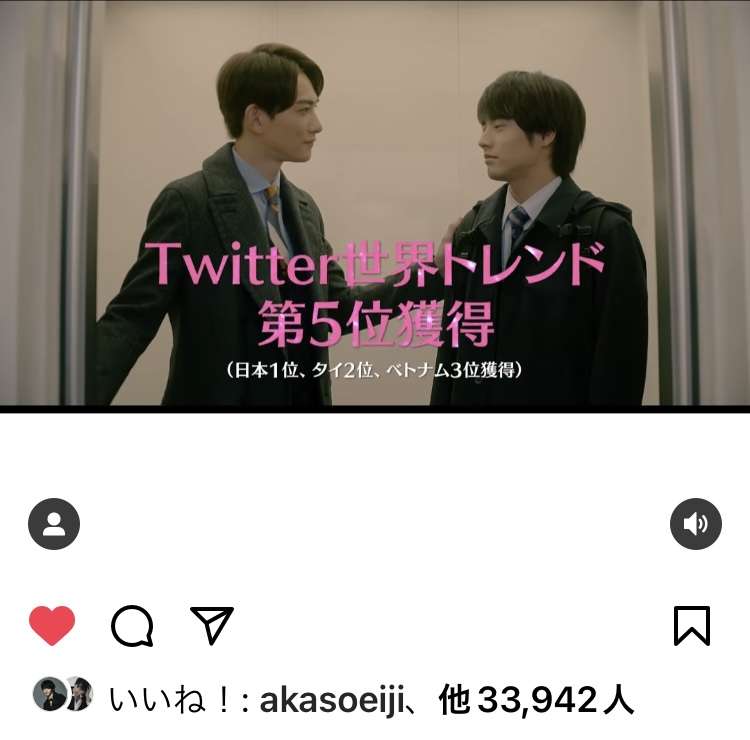Tap the 第5位獲得 headline text

click(x=375, y=323)
